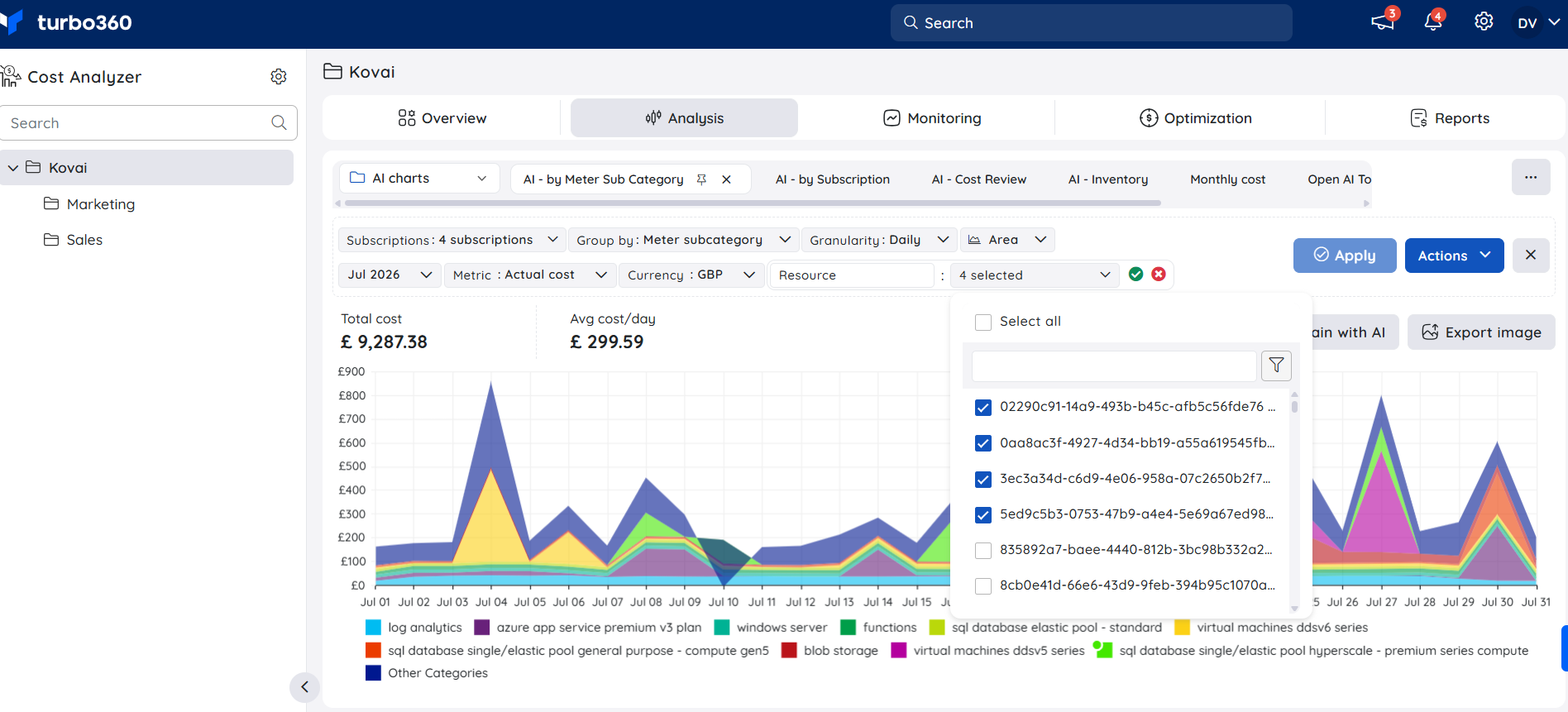Click the chart tabs horizontal scrollbar
This screenshot has height=712, width=1568.
(753, 203)
